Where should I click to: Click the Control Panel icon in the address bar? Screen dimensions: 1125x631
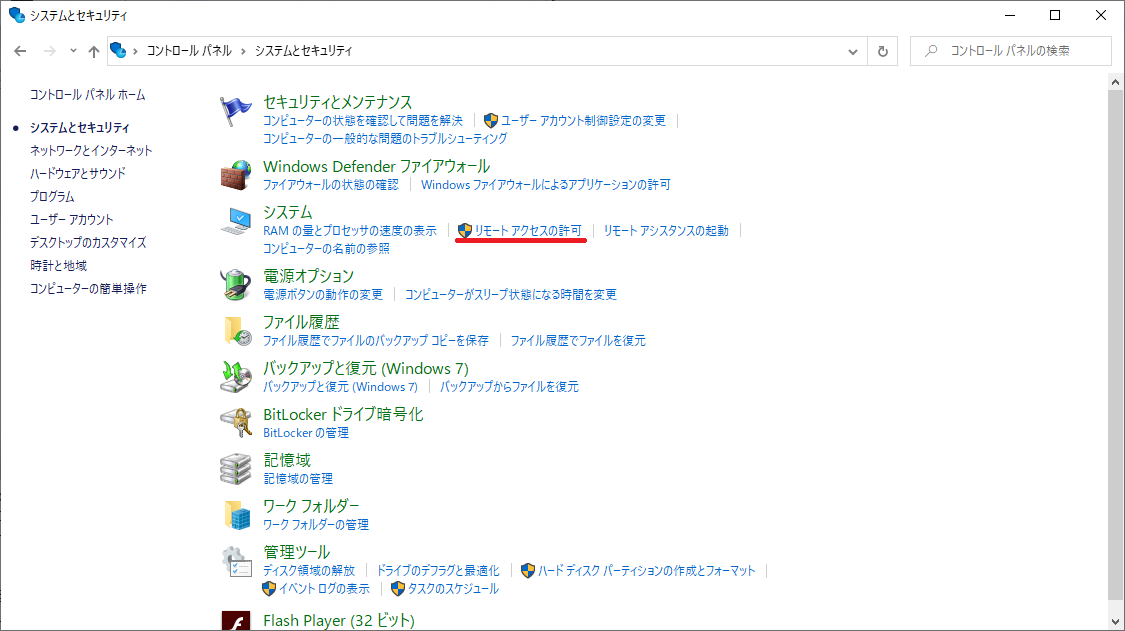click(118, 50)
